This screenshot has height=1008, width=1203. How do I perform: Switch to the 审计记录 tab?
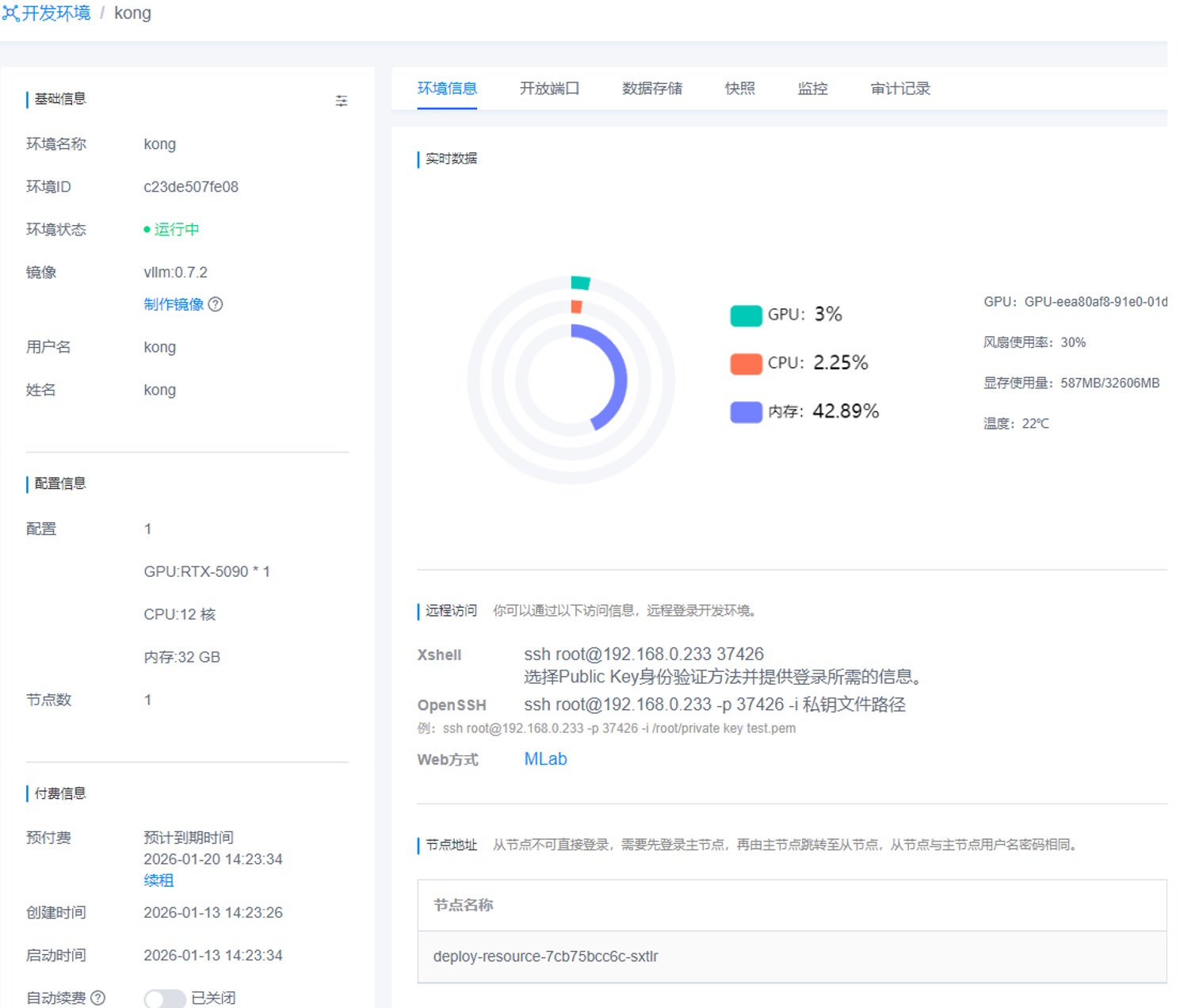tap(900, 89)
